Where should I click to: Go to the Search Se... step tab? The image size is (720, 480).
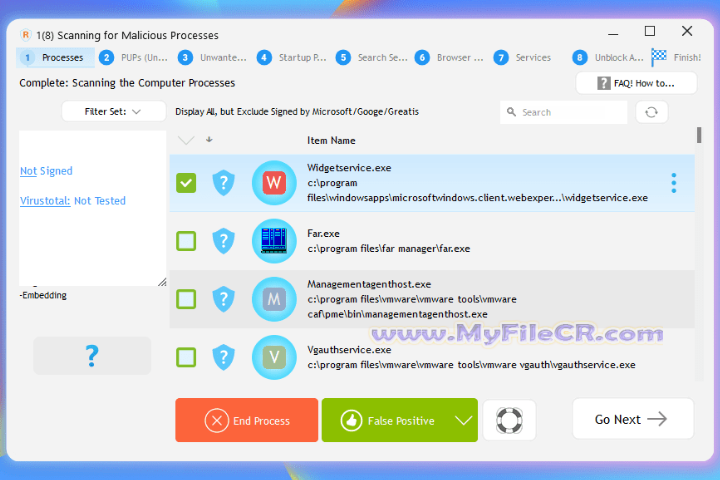[x=371, y=57]
